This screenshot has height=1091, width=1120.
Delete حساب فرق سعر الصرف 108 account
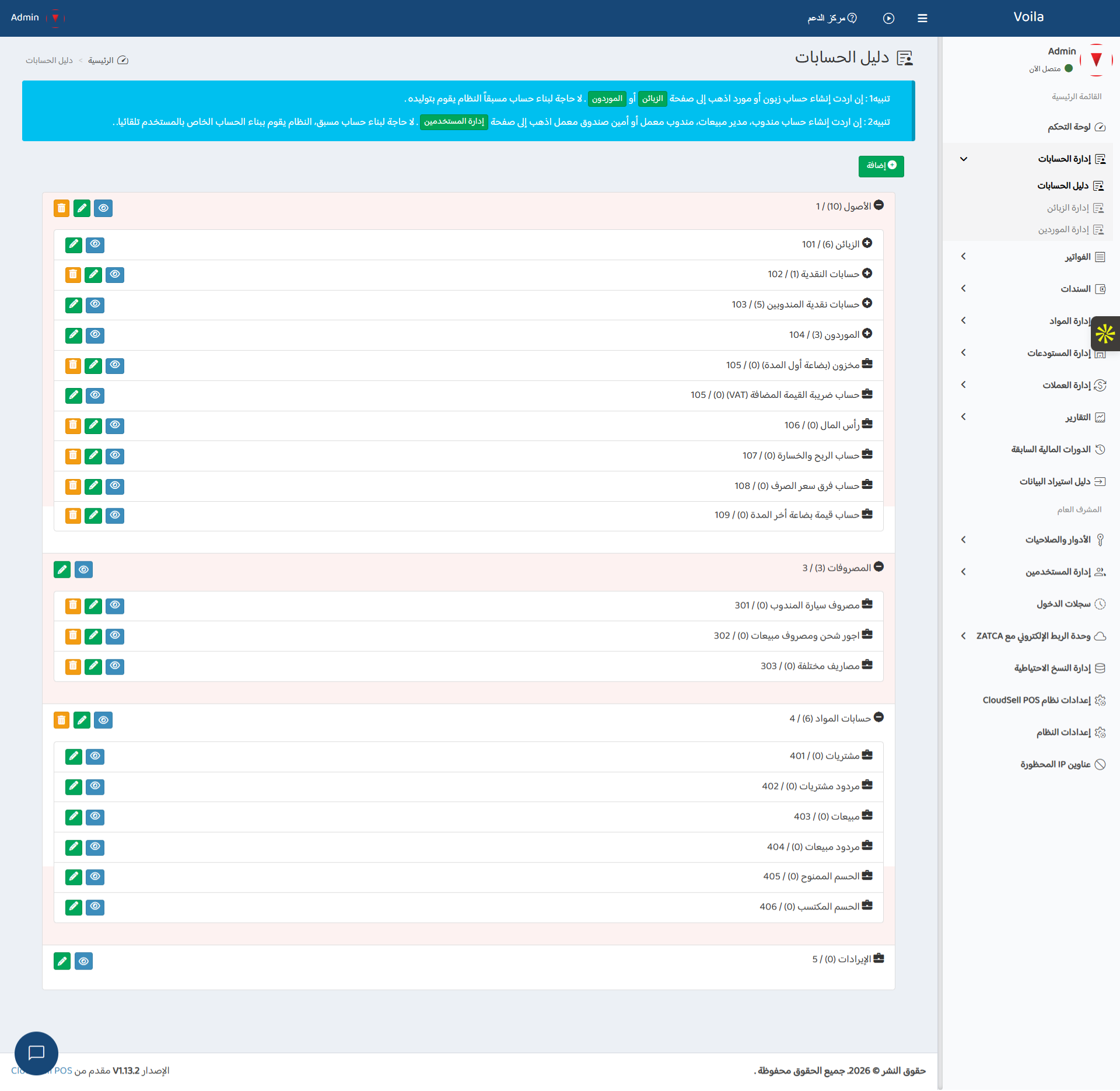pos(73,486)
